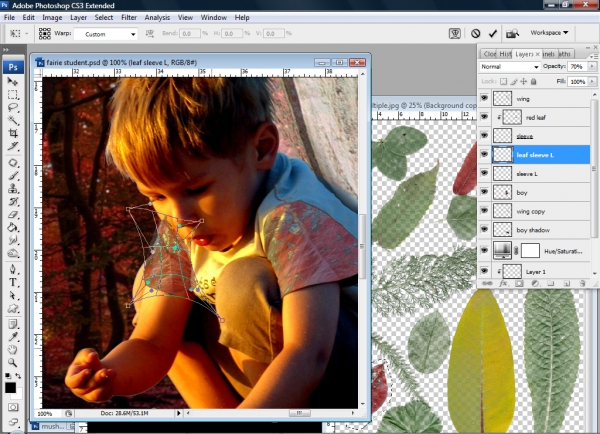This screenshot has width=600, height=434.
Task: Select the Clone Stamp tool
Action: coord(13,189)
